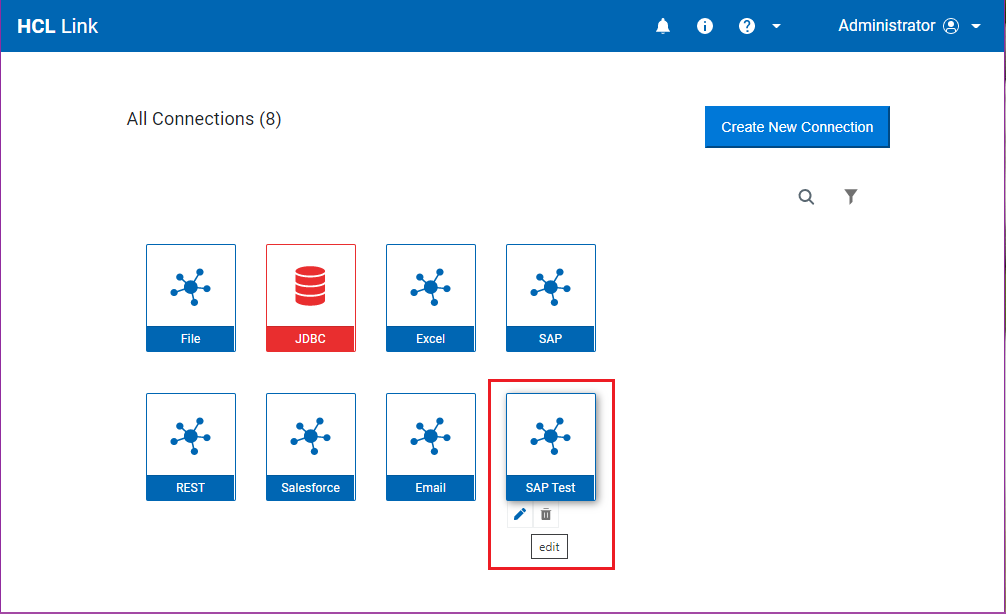Open the Administrator user menu arrow
1006x614 pixels.
click(976, 26)
